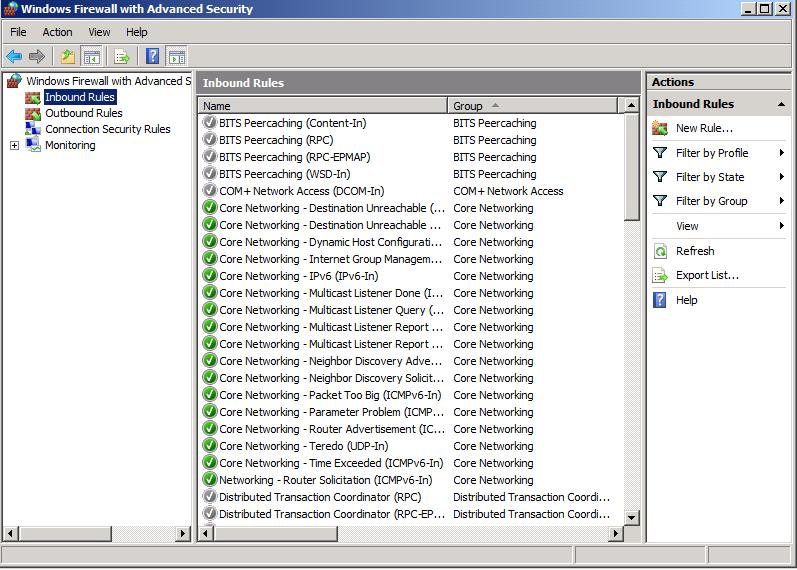Click the Export List toolbar icon
797x570 pixels.
[x=122, y=56]
